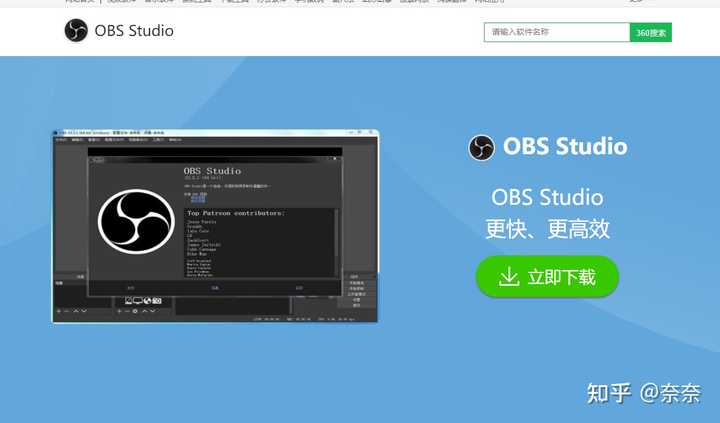This screenshot has width=720, height=423.
Task: Click the green 360搜索 search button
Action: 651,32
